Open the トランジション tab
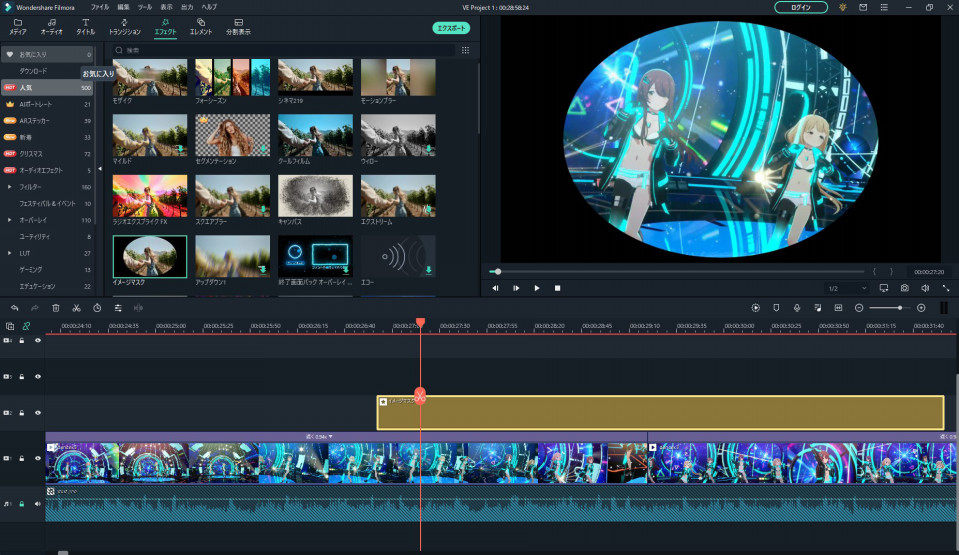Viewport: 959px width, 555px height. coord(125,27)
